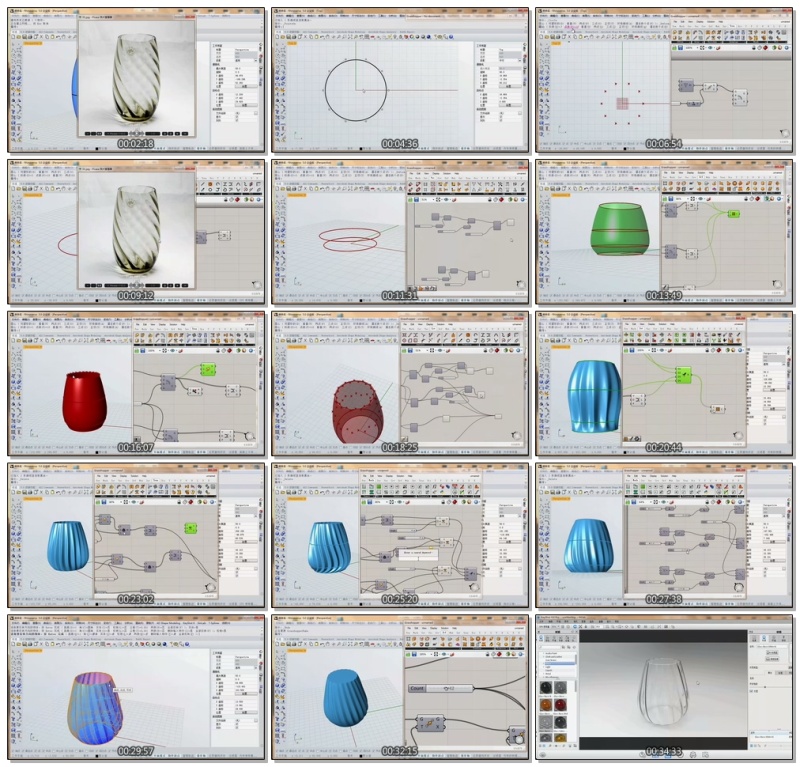Open the video frame stamped 00:06:54
This screenshot has height=767, width=800.
pos(664,80)
